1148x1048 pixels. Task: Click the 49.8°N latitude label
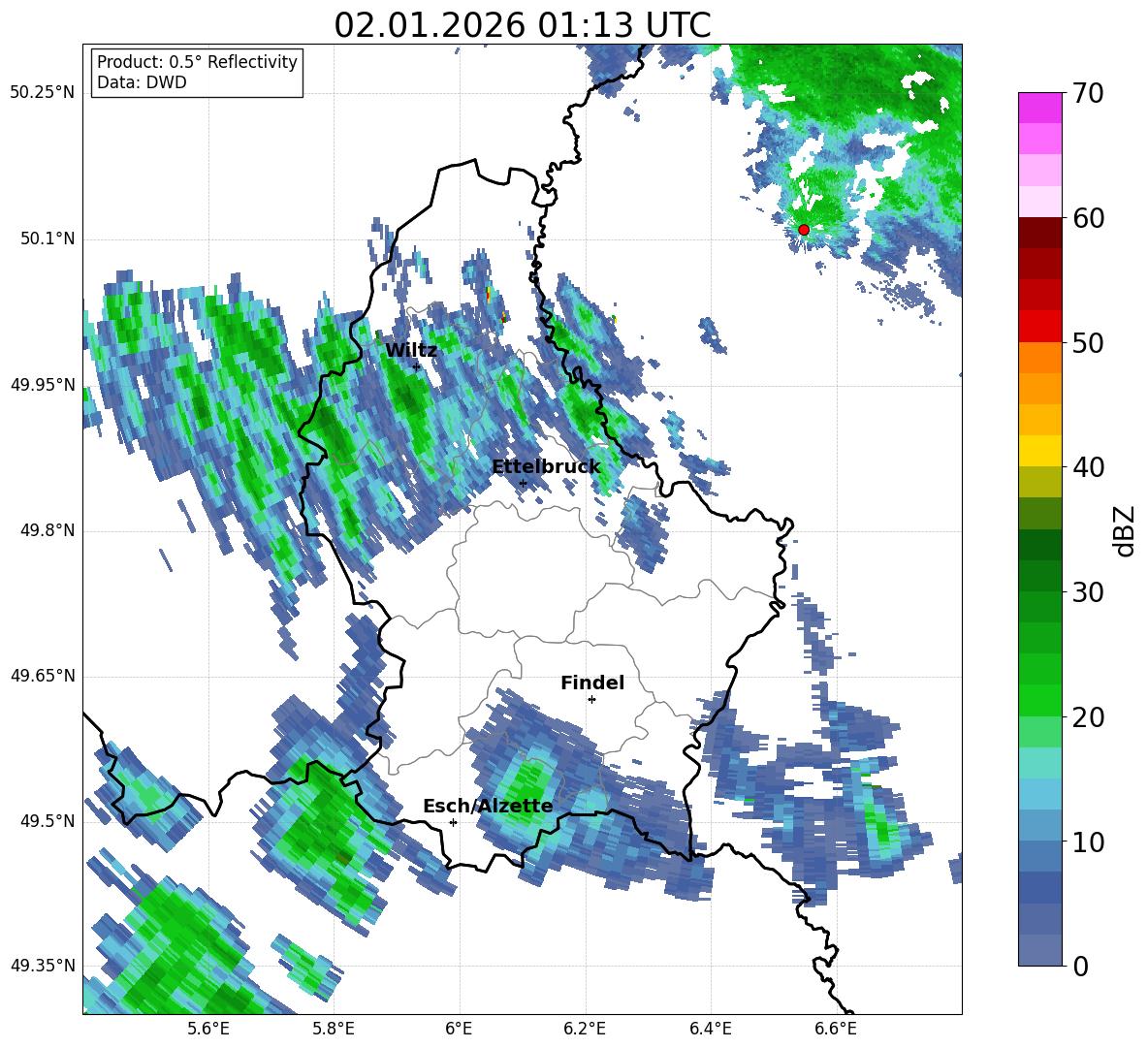pyautogui.click(x=48, y=530)
